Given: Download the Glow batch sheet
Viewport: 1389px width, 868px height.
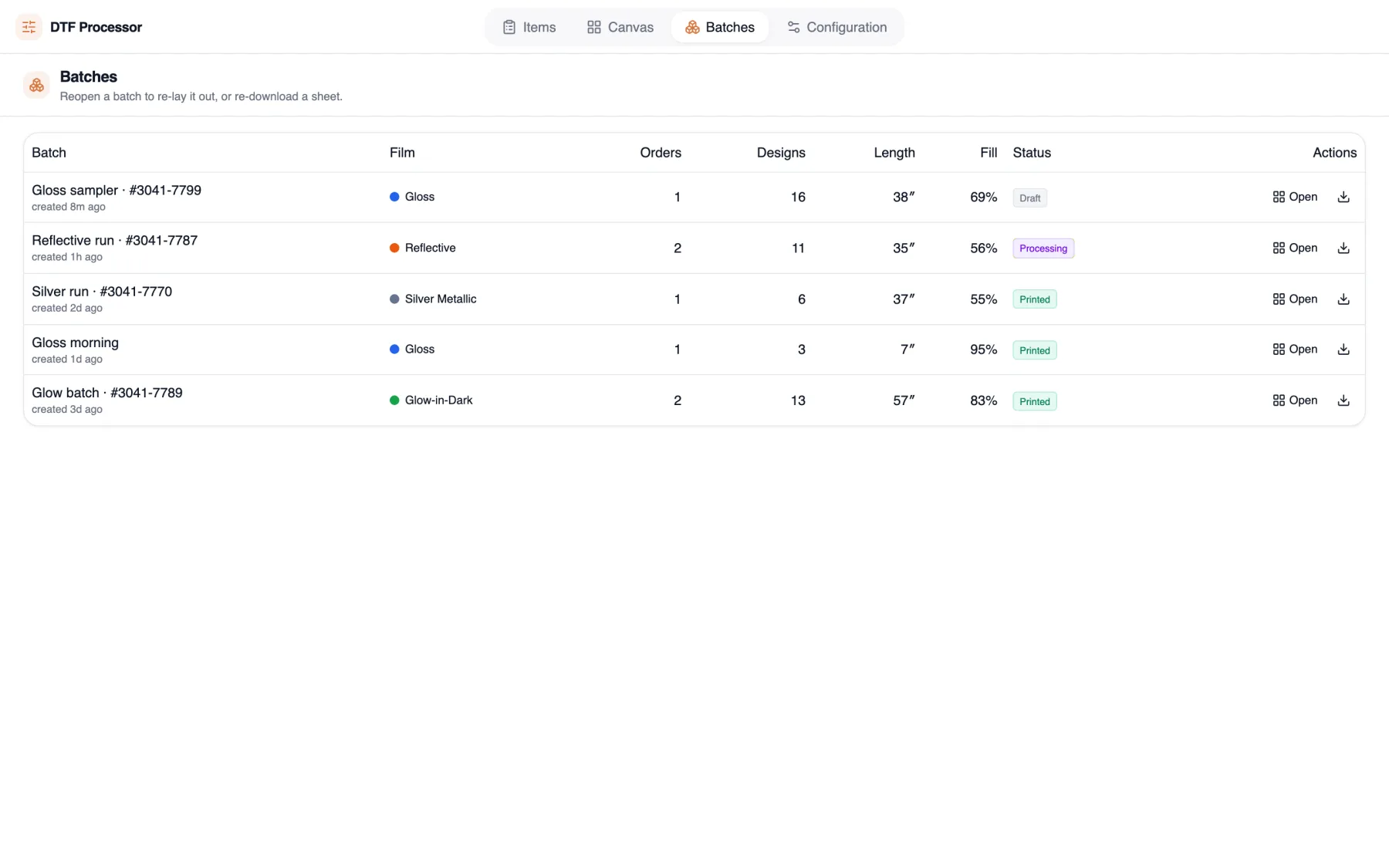Looking at the screenshot, I should 1343,400.
